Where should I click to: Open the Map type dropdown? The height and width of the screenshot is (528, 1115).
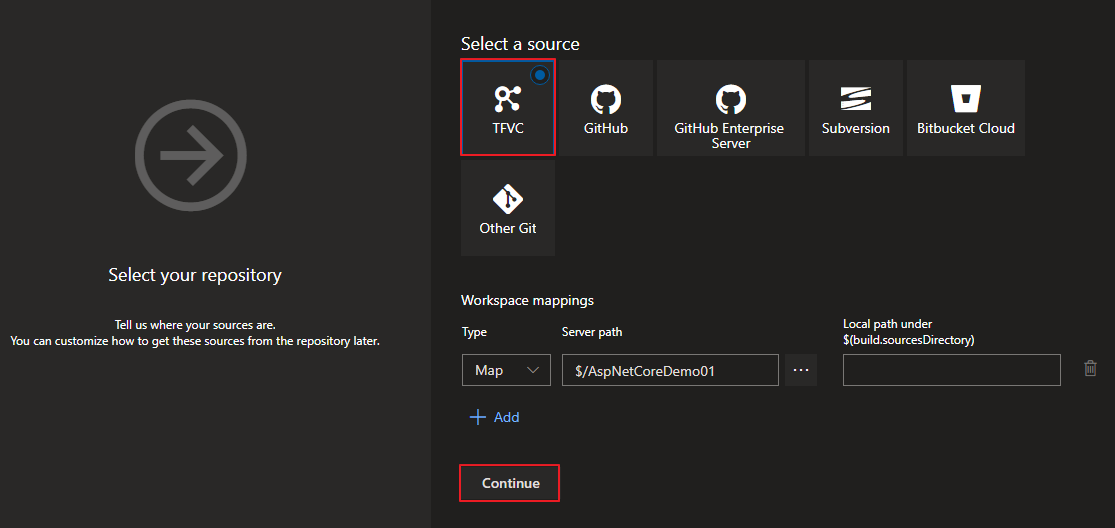(506, 370)
